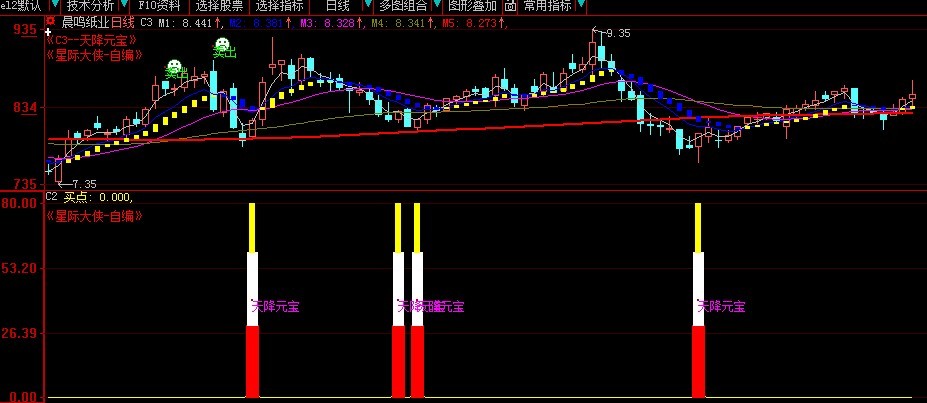Screen dimensions: 927x403
Task: Open the F10资料 tab
Action: (x=160, y=6)
